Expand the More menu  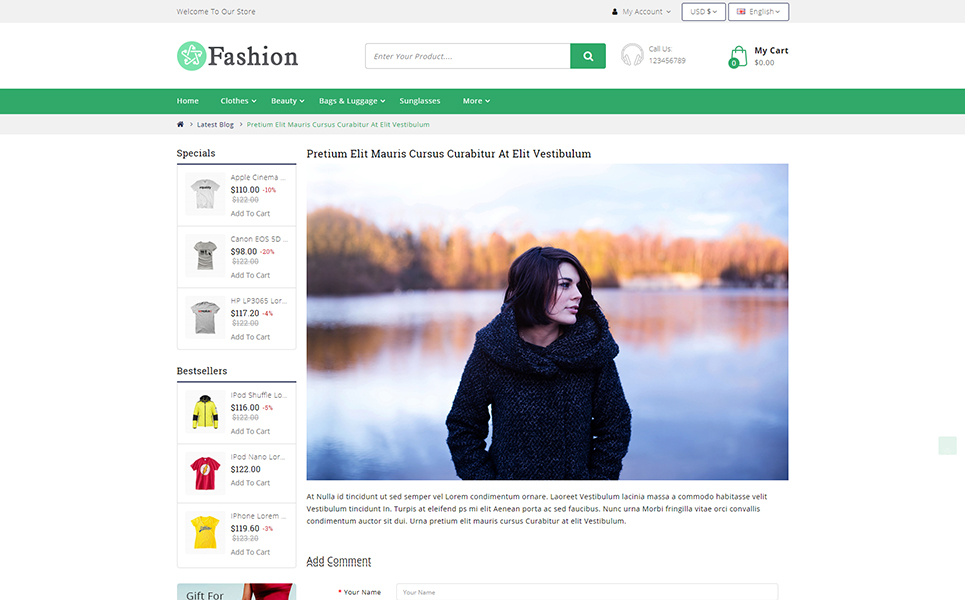476,101
